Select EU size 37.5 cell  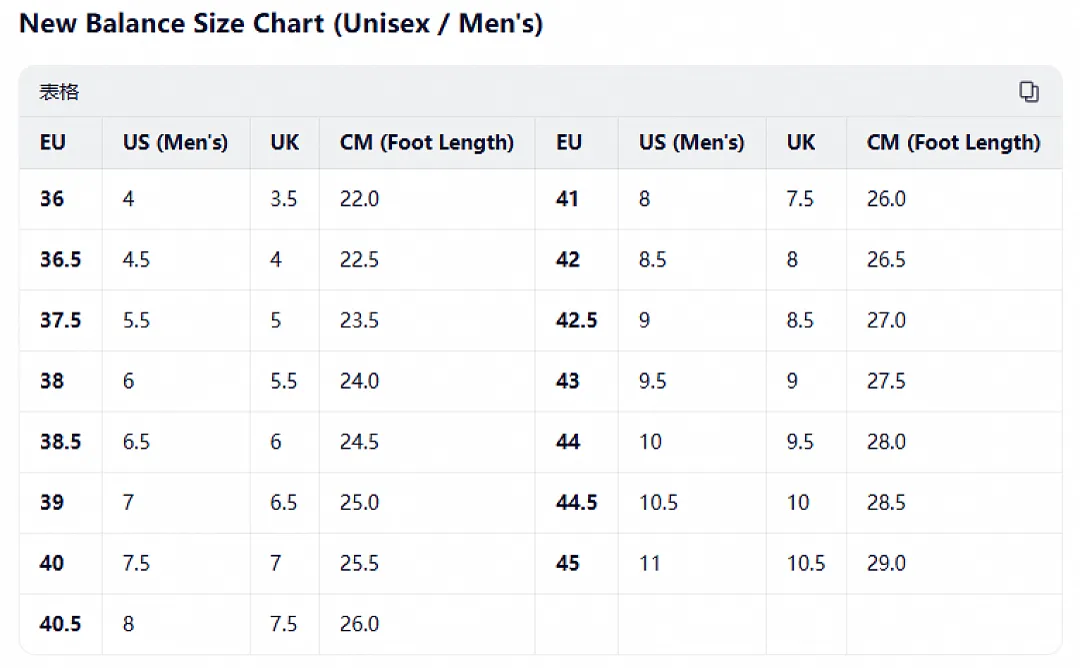(61, 320)
